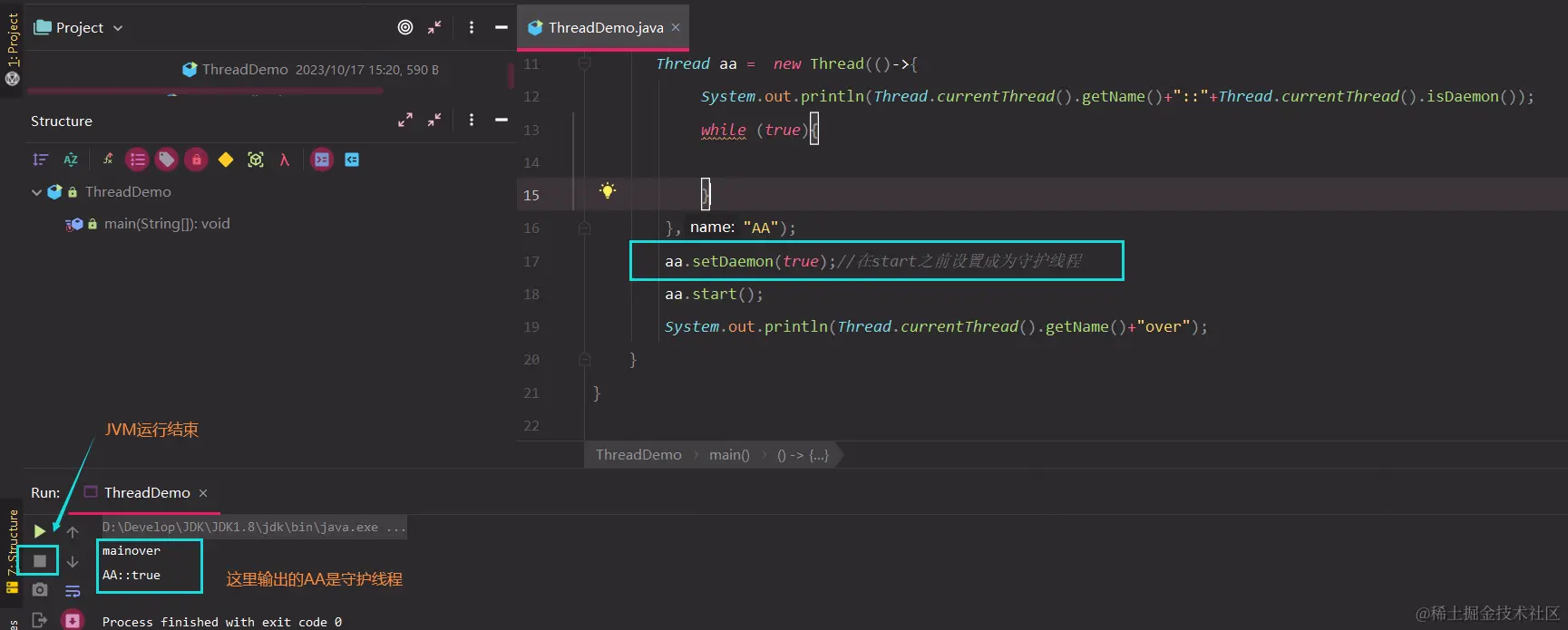The image size is (1568, 630).
Task: Toggle show inherited members
Action: pos(108,160)
